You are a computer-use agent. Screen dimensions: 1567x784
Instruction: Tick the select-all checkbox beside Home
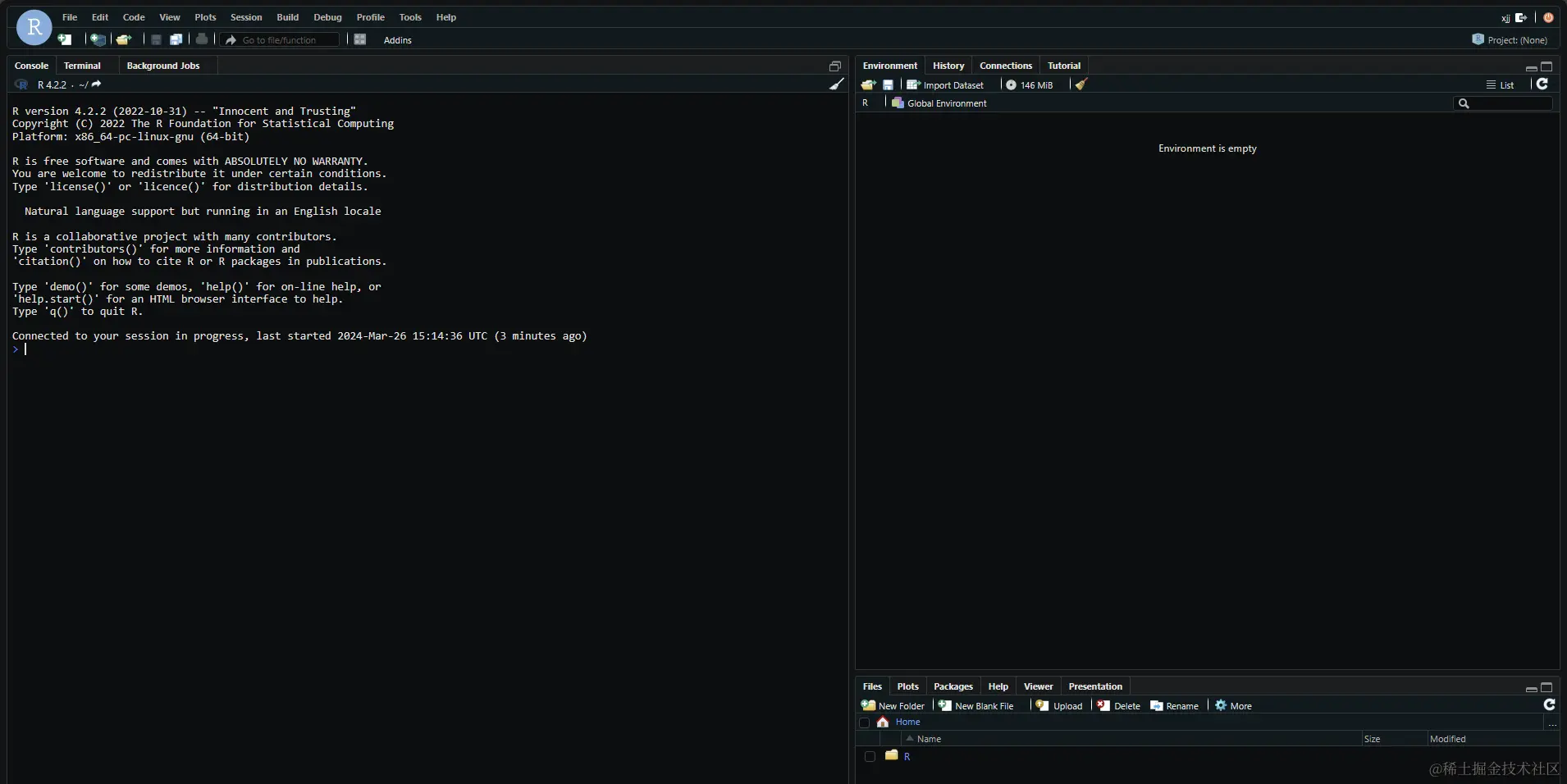pos(864,722)
